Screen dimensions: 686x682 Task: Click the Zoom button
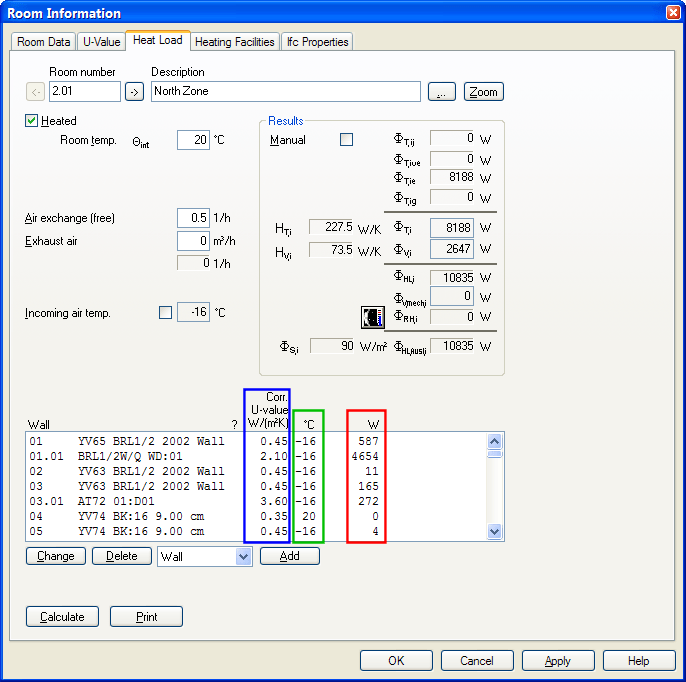(x=483, y=92)
